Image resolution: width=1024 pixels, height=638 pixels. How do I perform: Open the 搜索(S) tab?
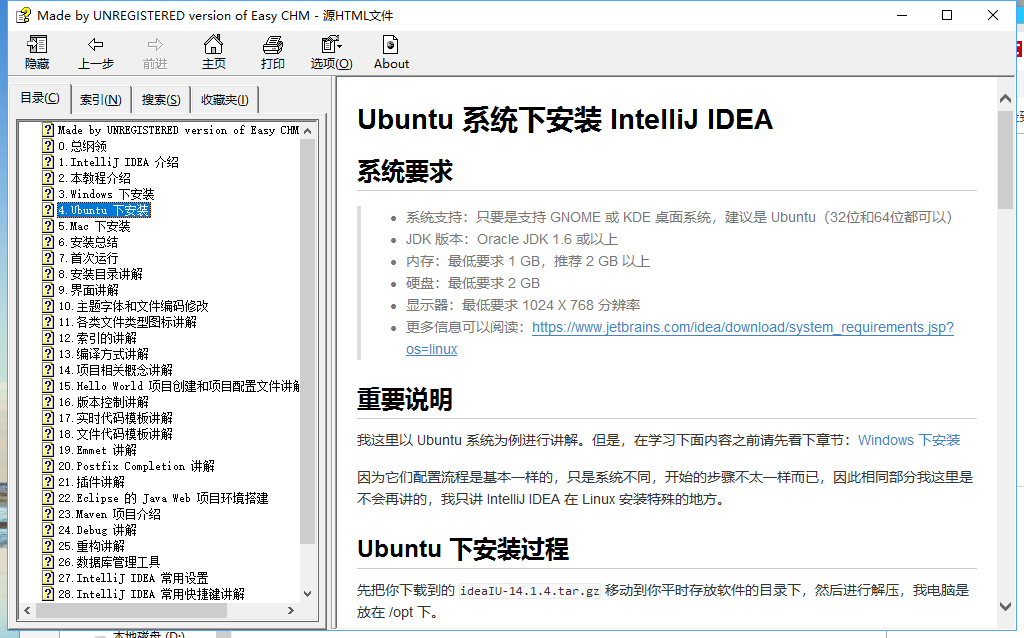tap(161, 99)
